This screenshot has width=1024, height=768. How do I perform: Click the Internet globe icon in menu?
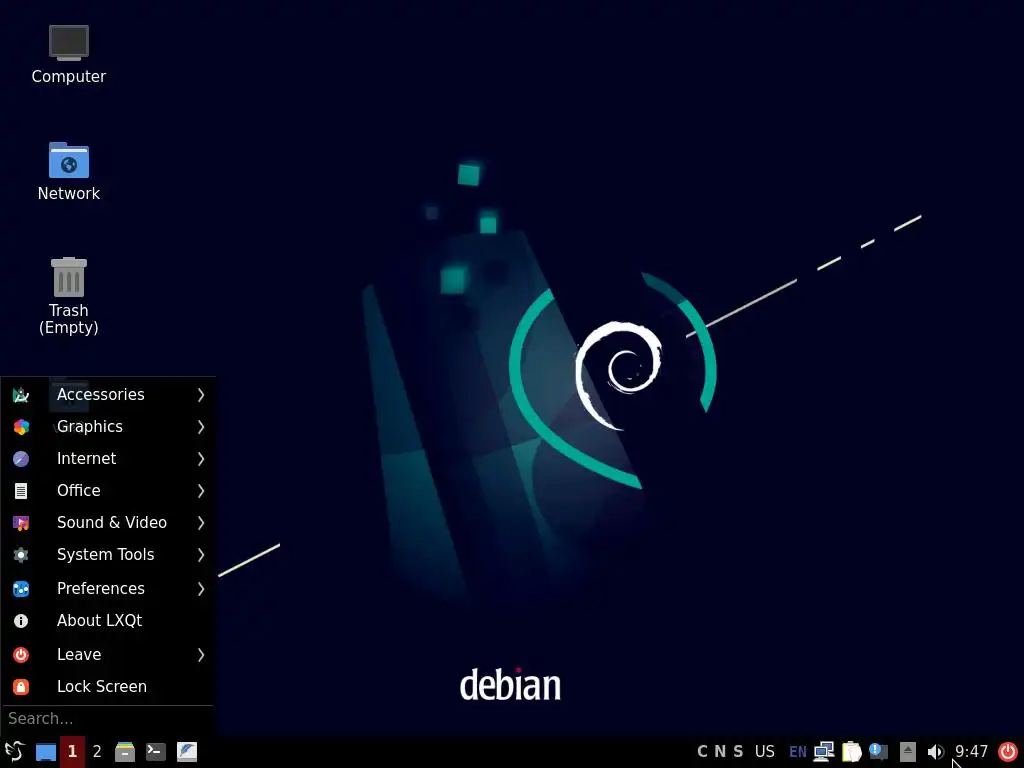click(21, 458)
